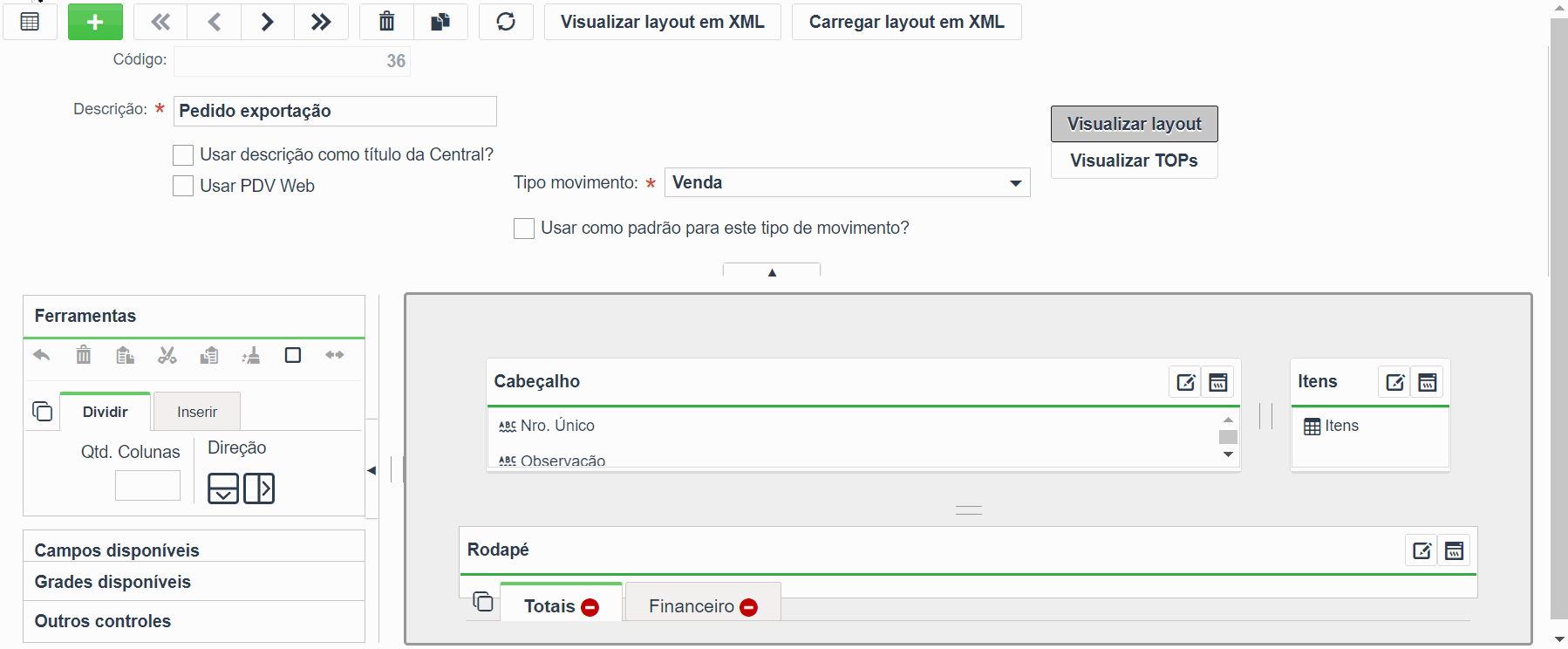Open the Financeiro tab in Rodapé
The width and height of the screenshot is (1568, 649).
(692, 606)
